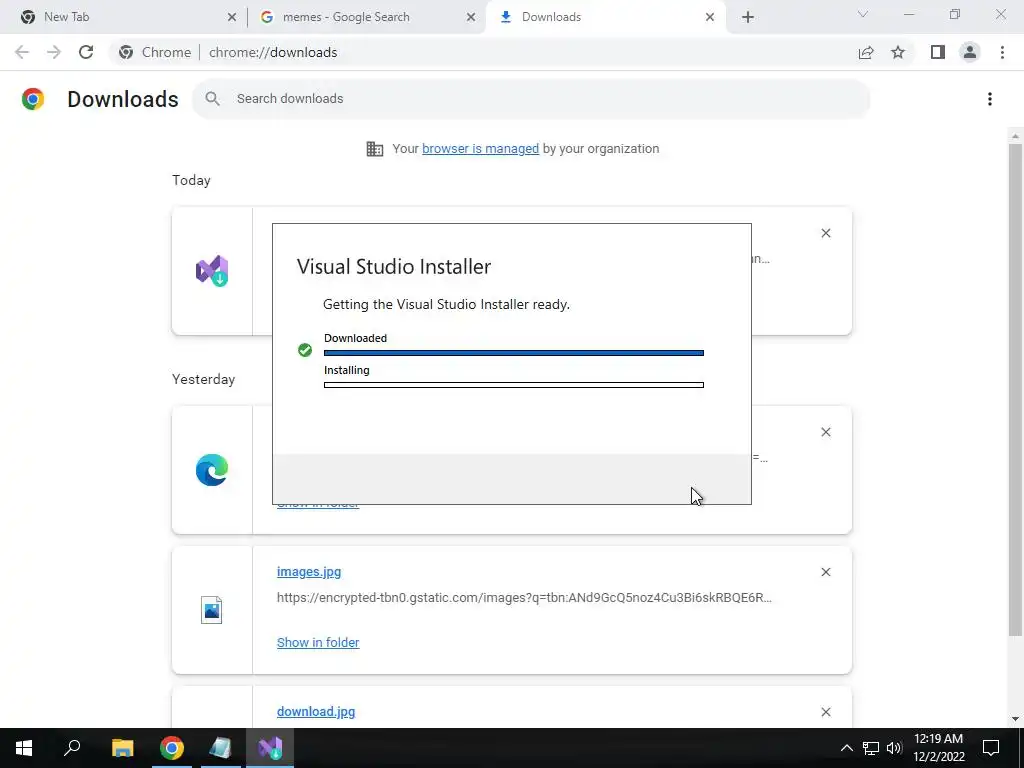Image resolution: width=1024 pixels, height=768 pixels.
Task: Select the Downloads browser tab
Action: pos(605,17)
